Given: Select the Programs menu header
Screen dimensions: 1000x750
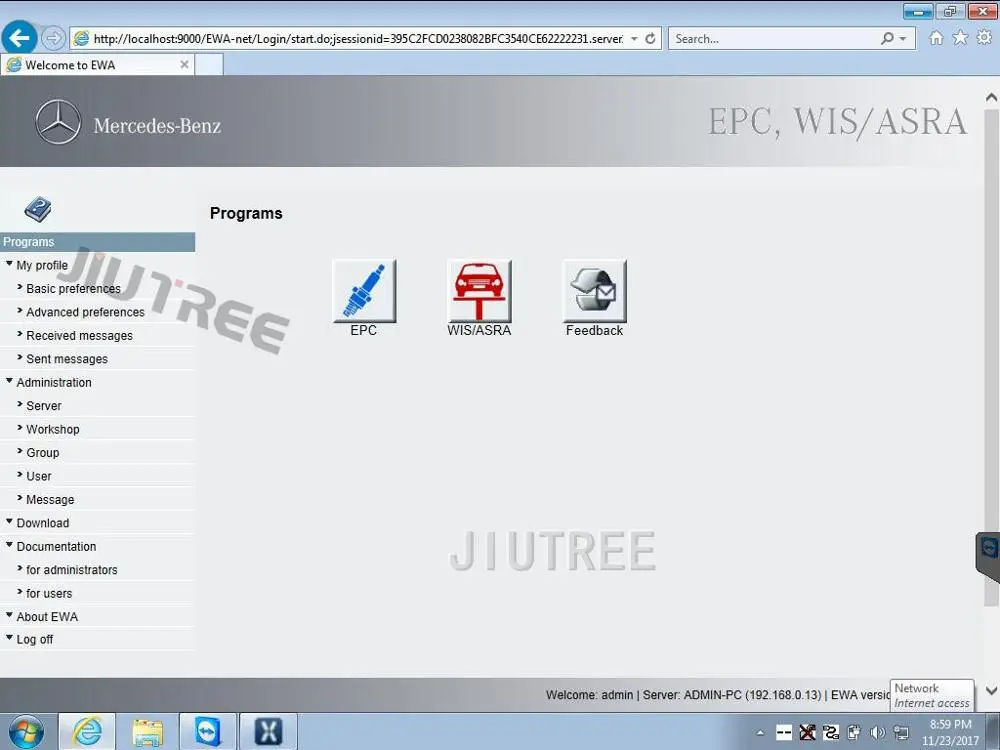Looking at the screenshot, I should pos(98,242).
